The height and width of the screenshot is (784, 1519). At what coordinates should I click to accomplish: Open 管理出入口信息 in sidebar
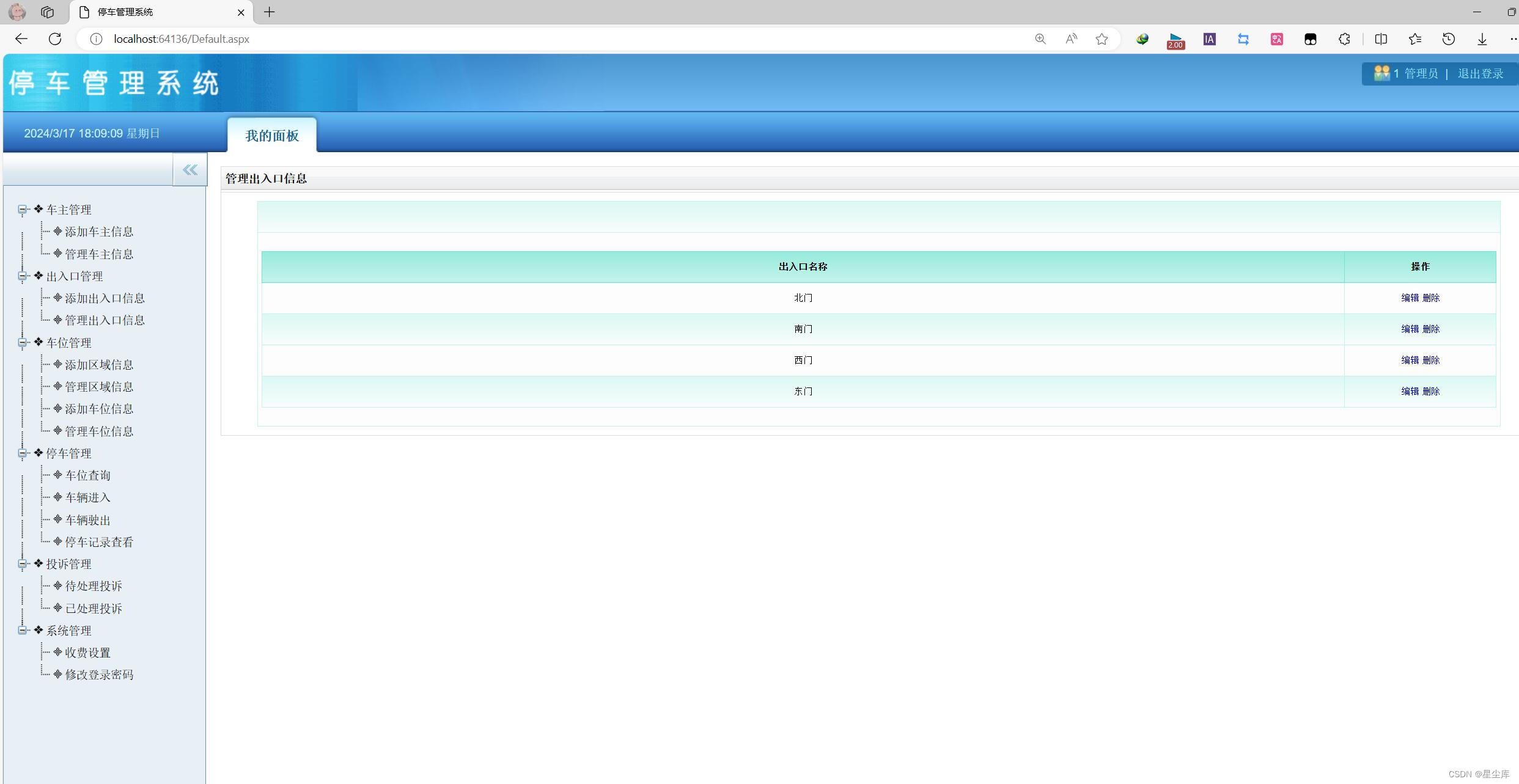point(105,320)
